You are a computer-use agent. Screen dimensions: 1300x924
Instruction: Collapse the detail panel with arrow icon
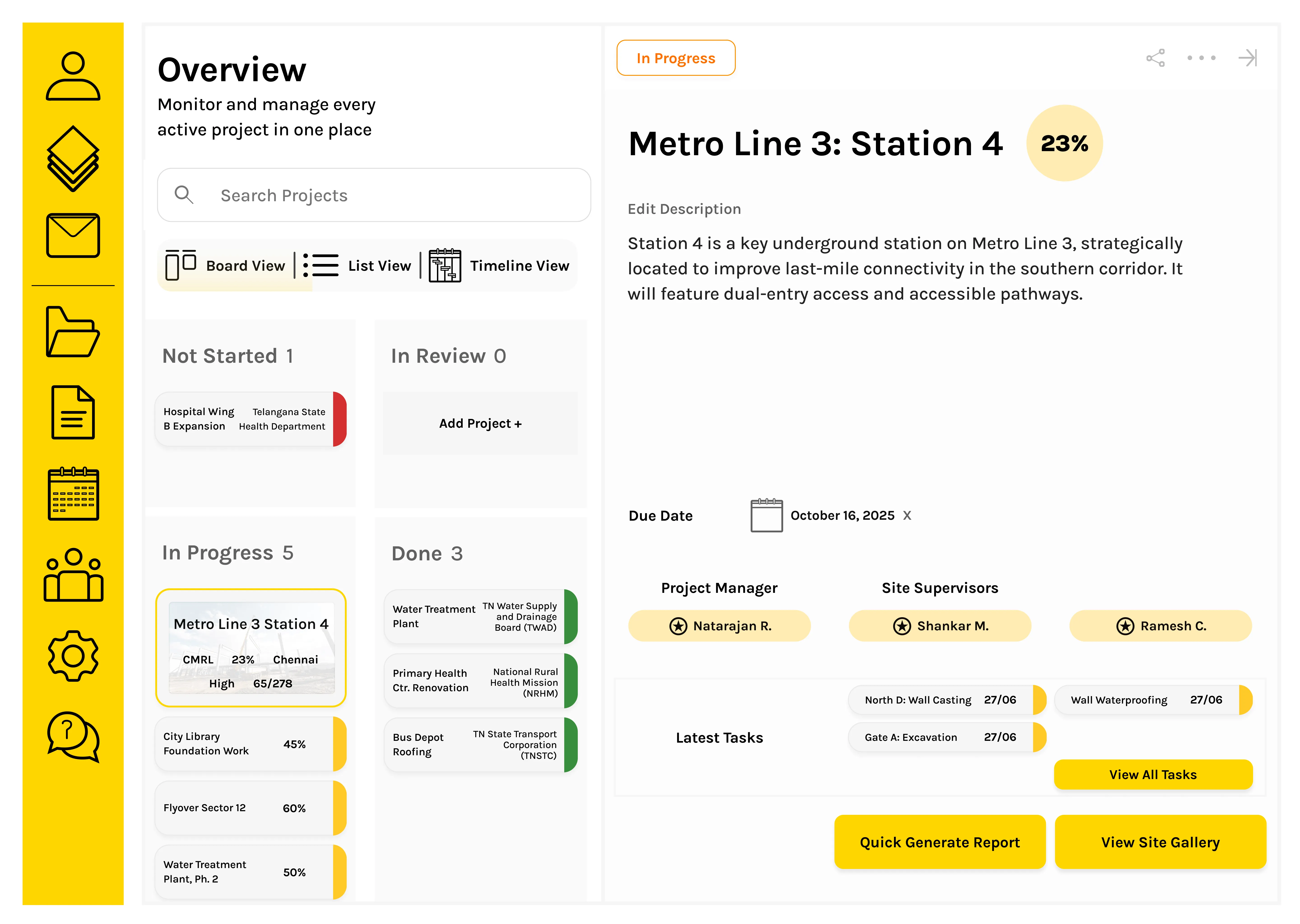(1248, 58)
